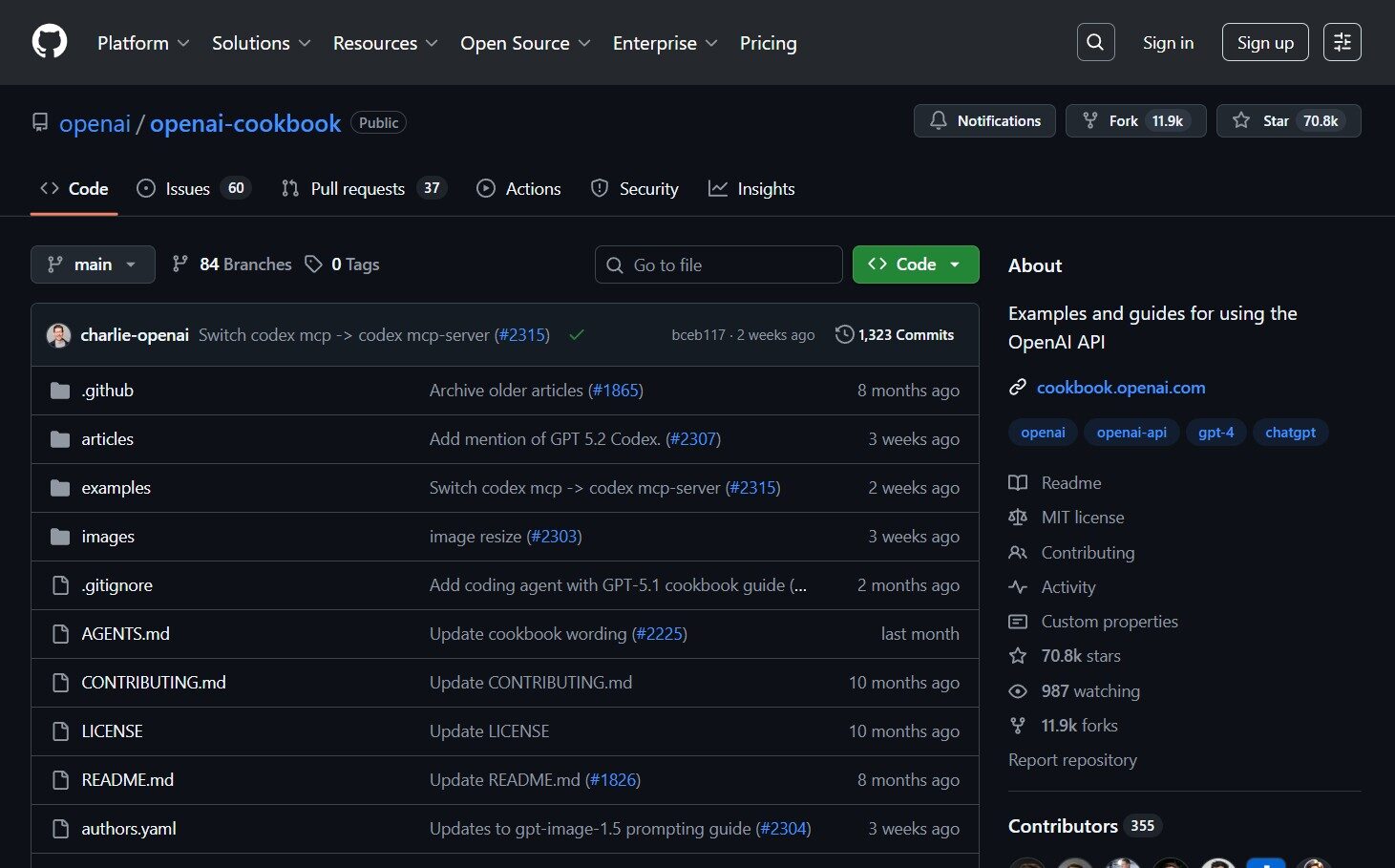Viewport: 1395px width, 868px height.
Task: Click the tag icon beside 0 Tags
Action: click(x=313, y=265)
